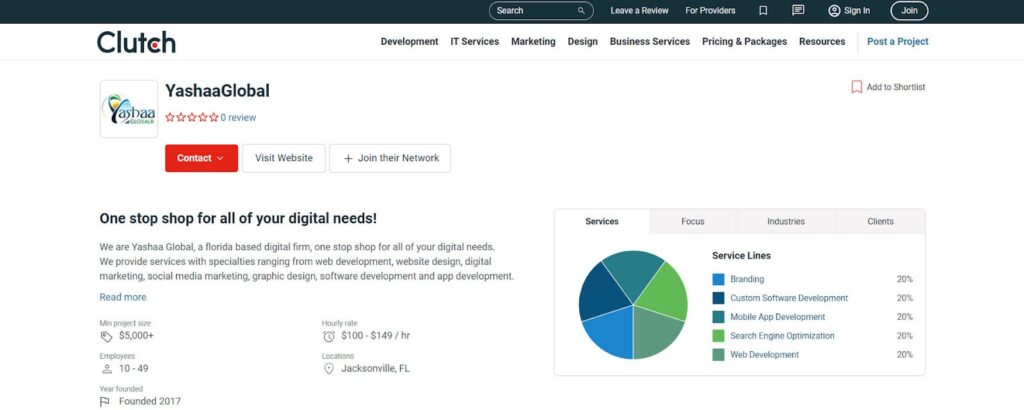Open the bookmark shortlist icon in header
This screenshot has width=1024, height=410.
point(763,10)
